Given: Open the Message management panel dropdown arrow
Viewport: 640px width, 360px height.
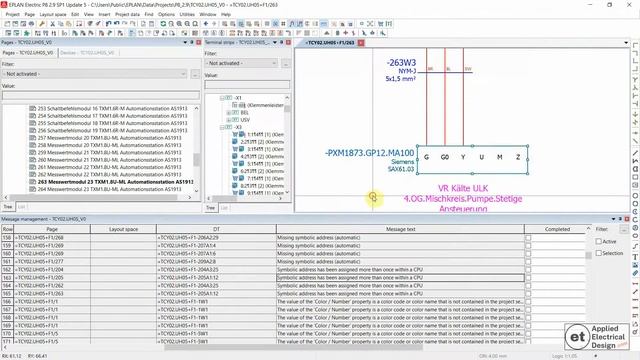Looking at the screenshot, I should pos(613,219).
